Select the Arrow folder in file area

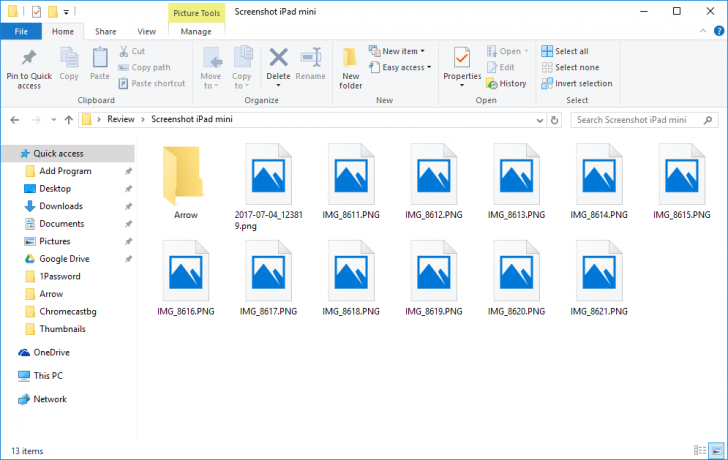[x=185, y=182]
